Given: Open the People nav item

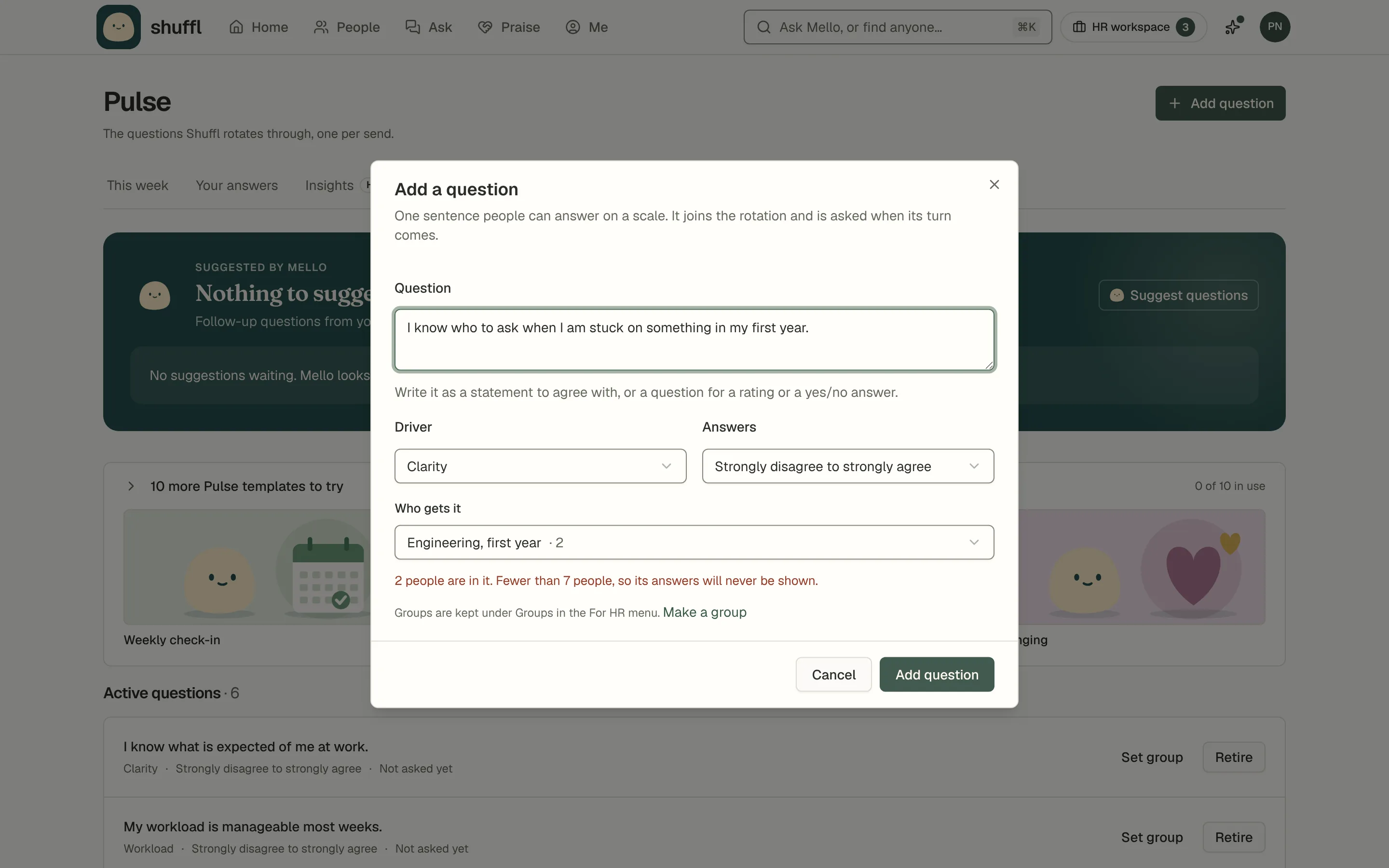Looking at the screenshot, I should [x=347, y=27].
